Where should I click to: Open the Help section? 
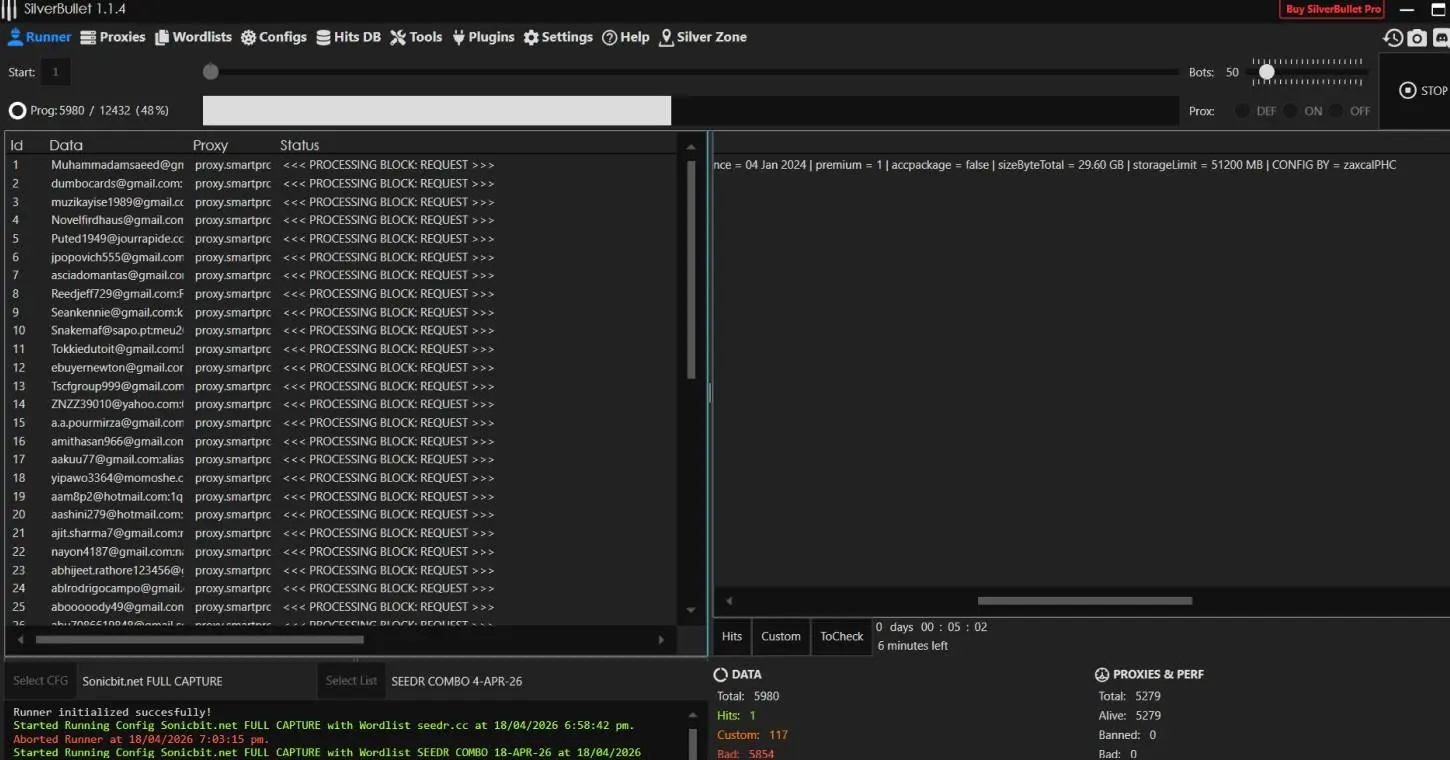point(625,37)
